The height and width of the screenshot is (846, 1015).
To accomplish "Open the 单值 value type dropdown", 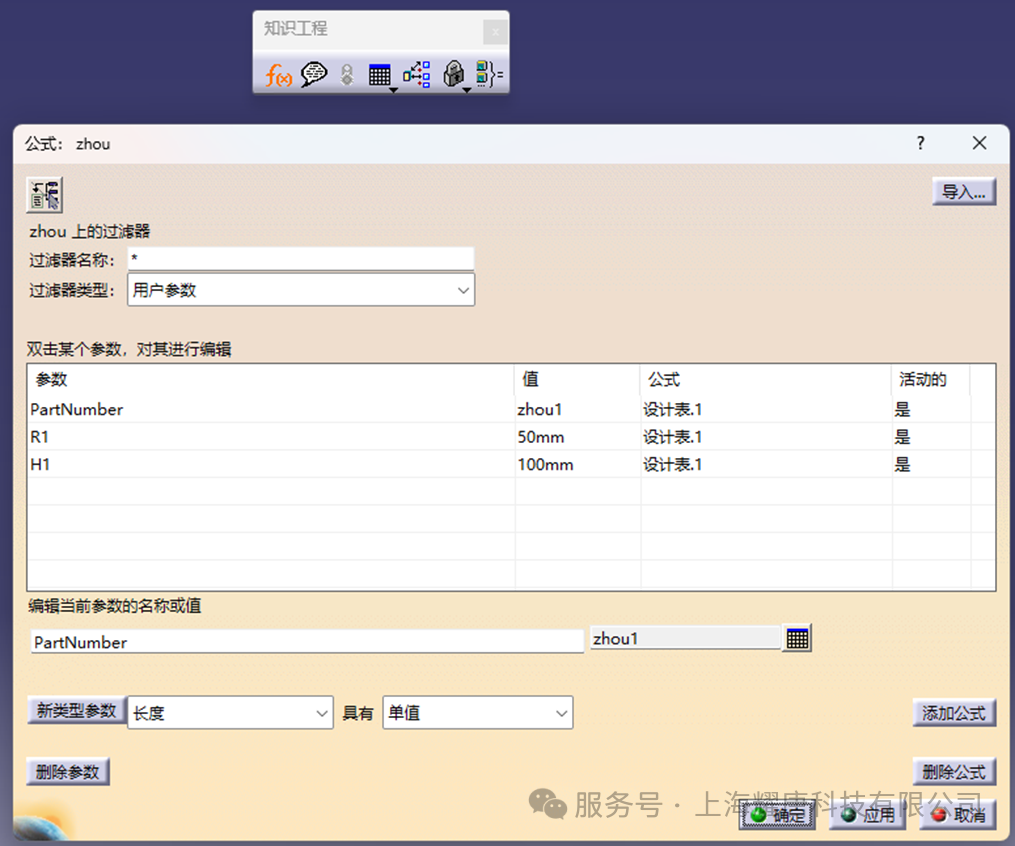I will point(478,713).
